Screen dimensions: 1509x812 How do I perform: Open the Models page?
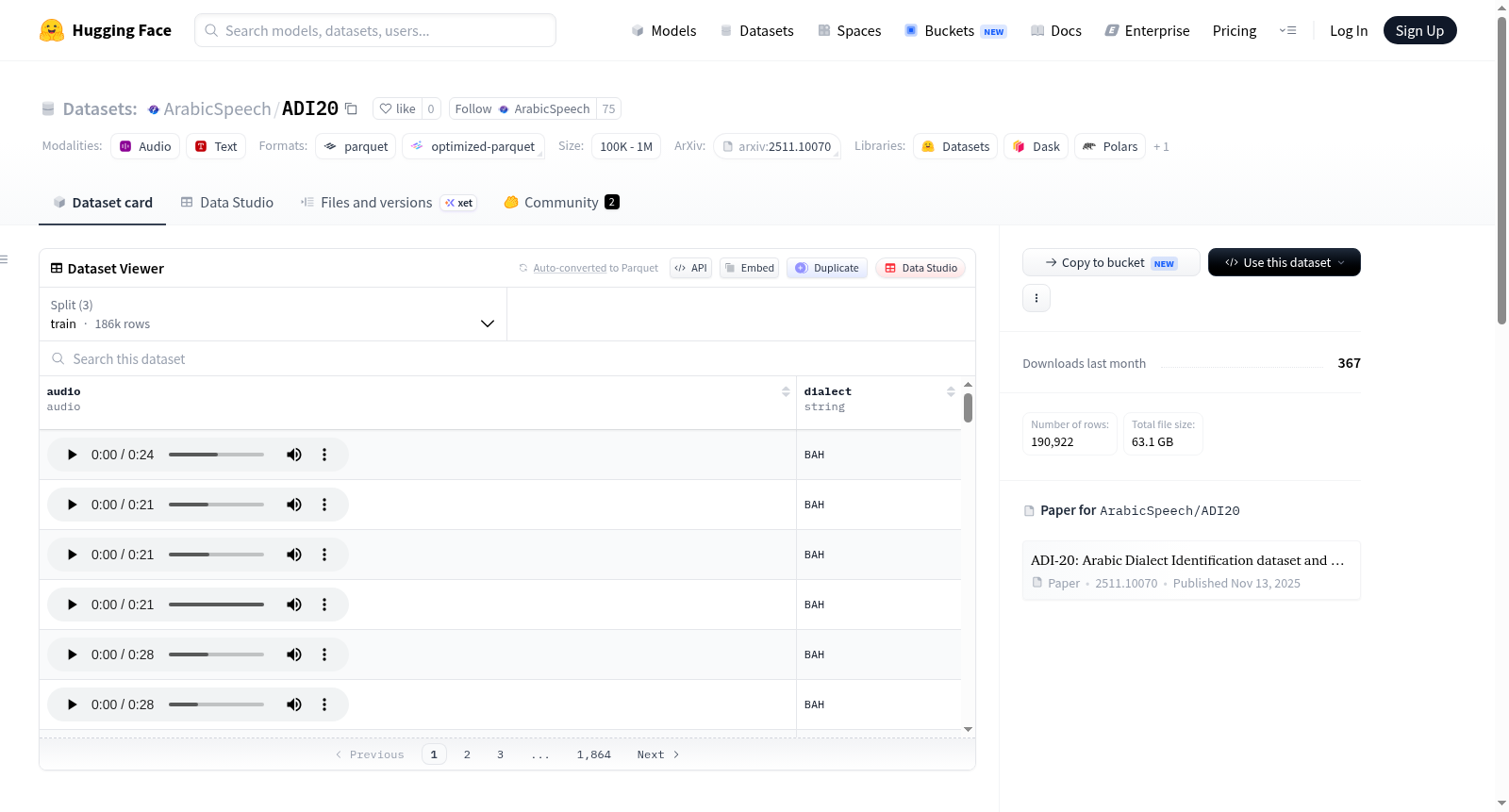[x=664, y=30]
